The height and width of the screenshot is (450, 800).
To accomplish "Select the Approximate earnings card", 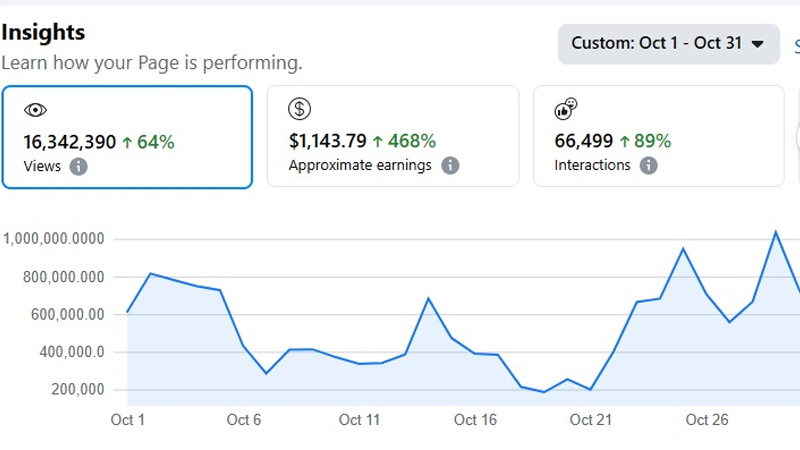I will (392, 136).
